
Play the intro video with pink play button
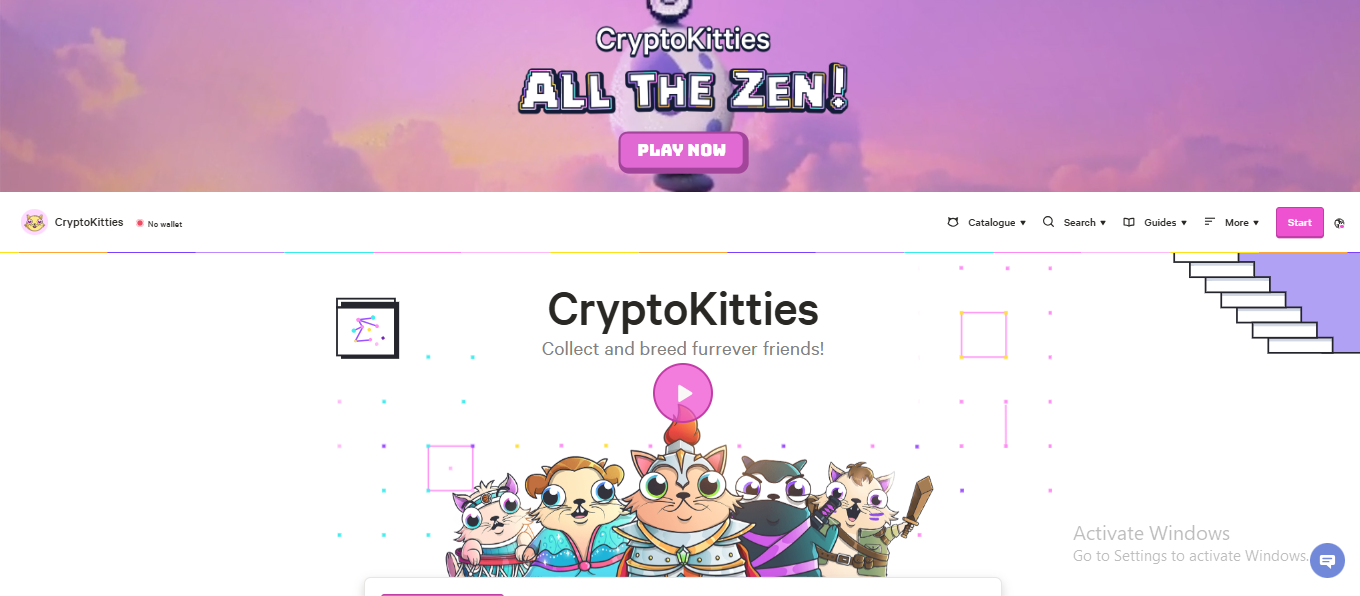(x=683, y=393)
